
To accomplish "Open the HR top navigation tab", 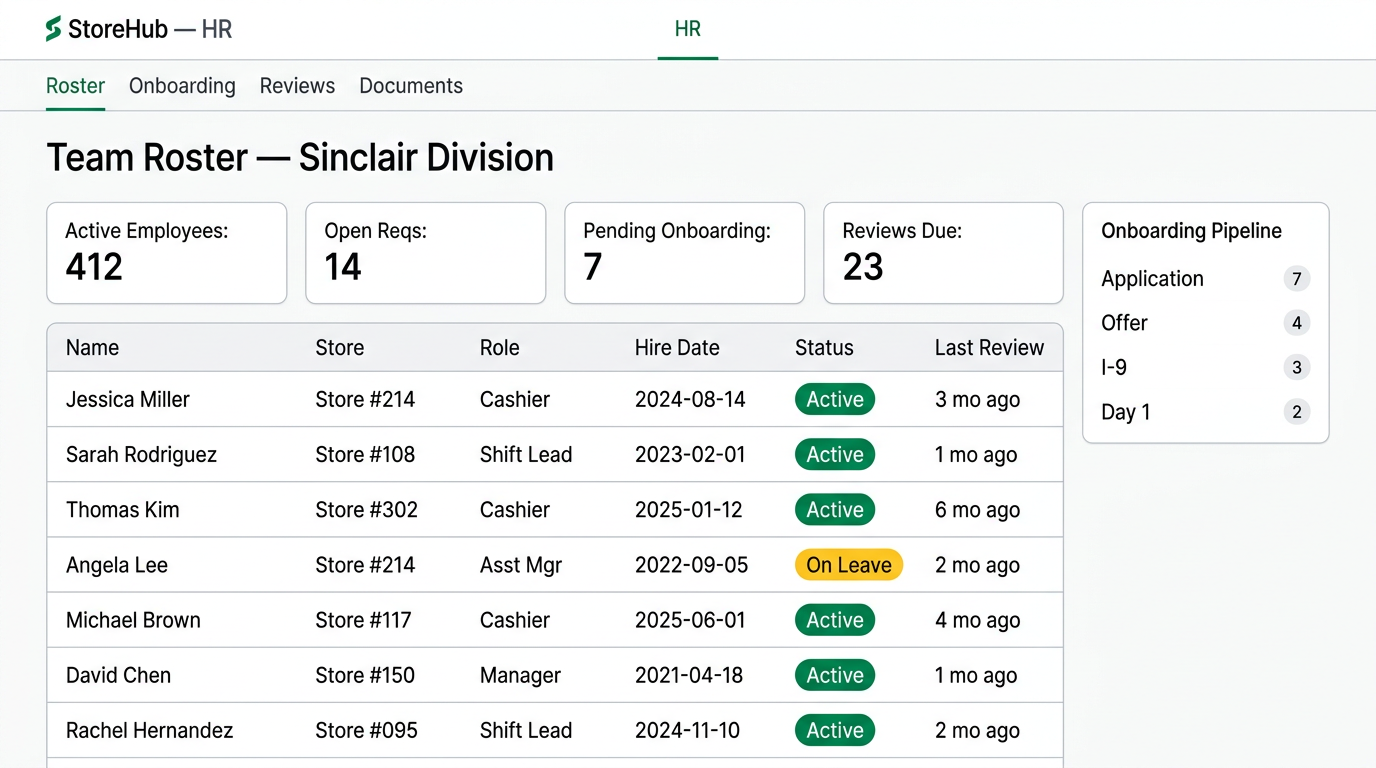I will 688,29.
